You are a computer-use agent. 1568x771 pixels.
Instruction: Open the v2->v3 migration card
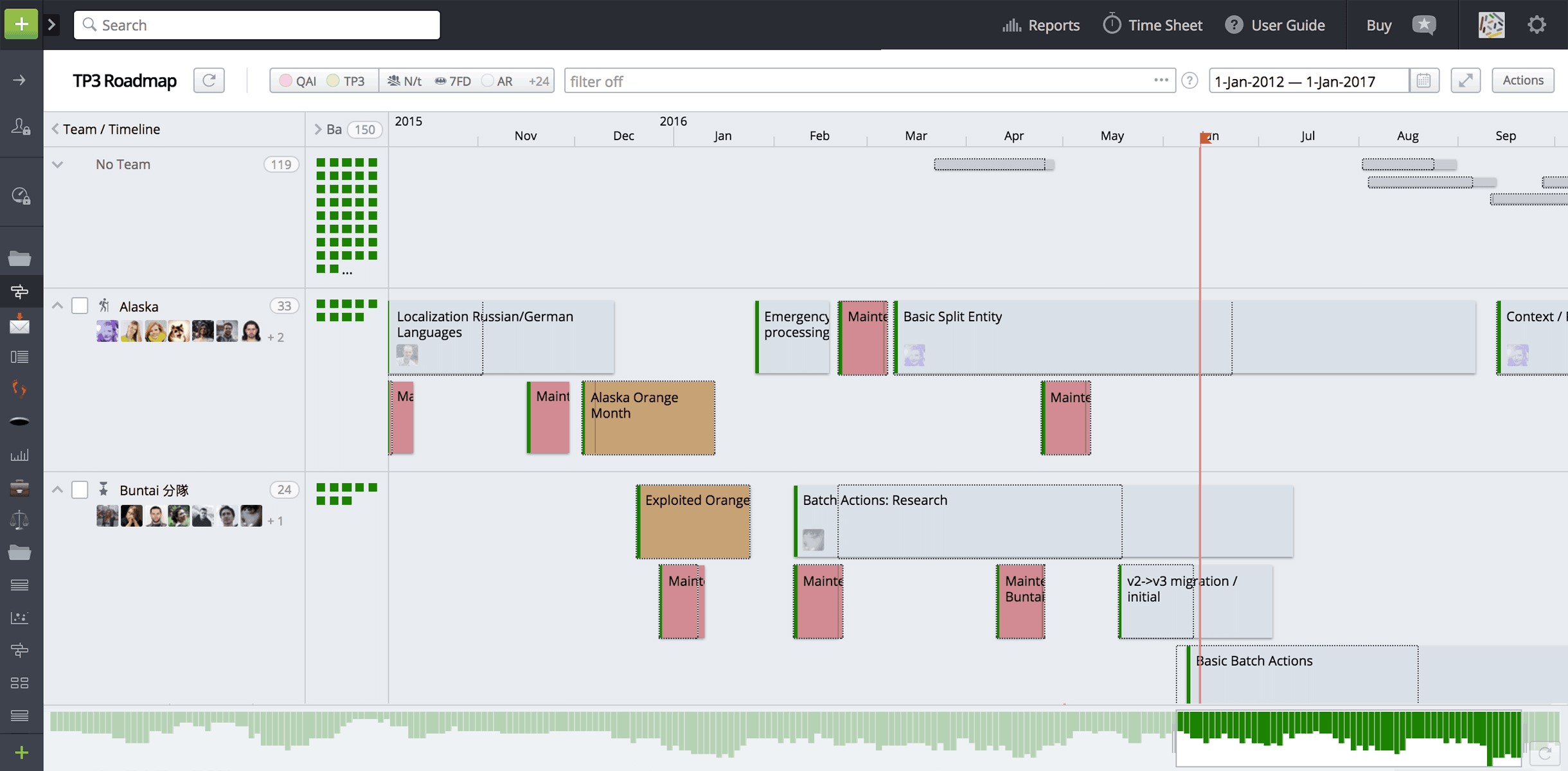[1195, 602]
